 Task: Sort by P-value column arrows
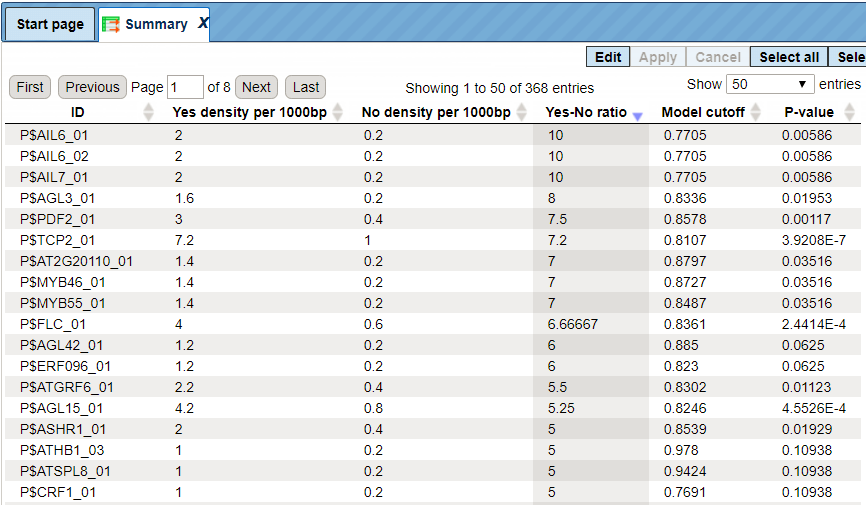tap(849, 112)
